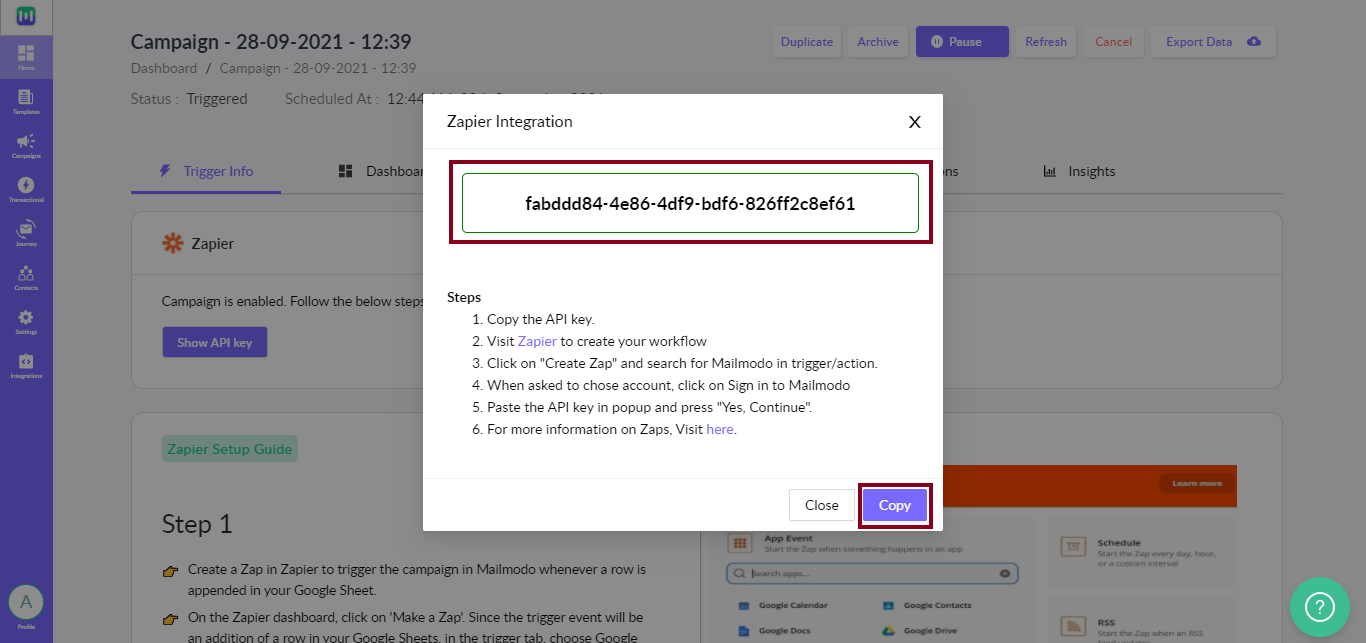Switch to the Insights tab
The width and height of the screenshot is (1366, 643).
coord(1079,171)
